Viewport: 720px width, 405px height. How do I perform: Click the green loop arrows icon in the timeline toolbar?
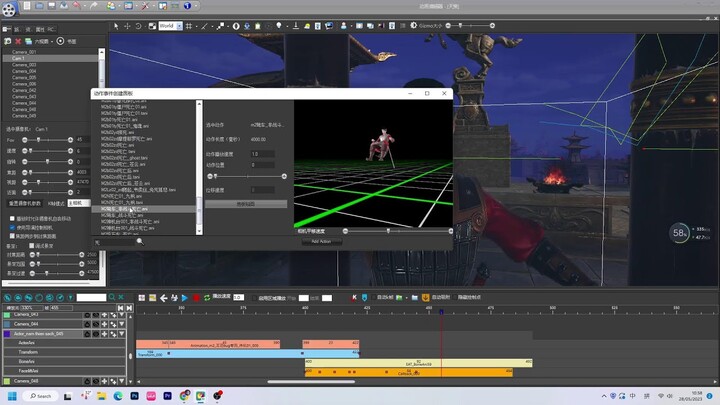pos(207,298)
